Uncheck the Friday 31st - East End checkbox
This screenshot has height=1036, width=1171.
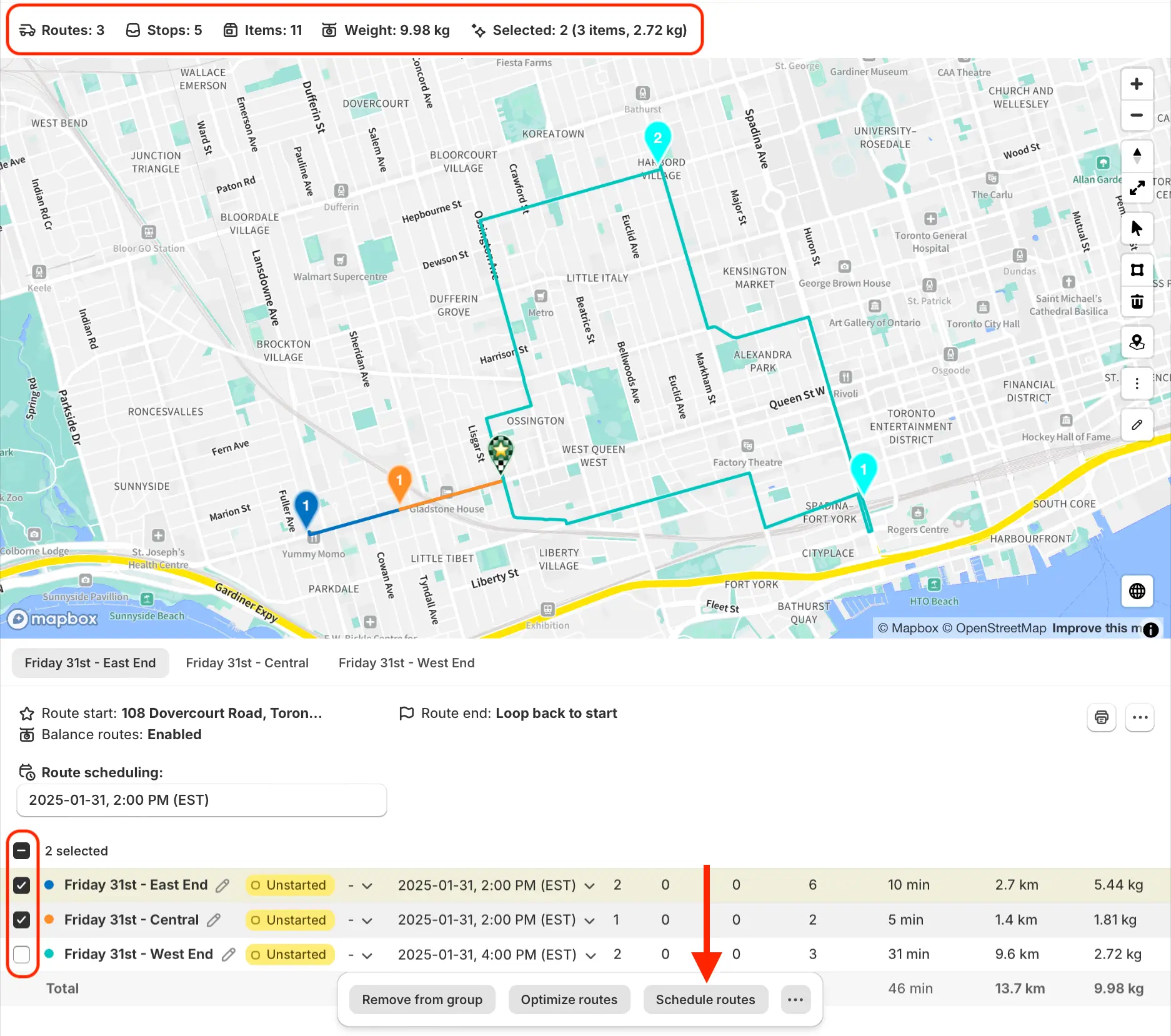click(21, 885)
